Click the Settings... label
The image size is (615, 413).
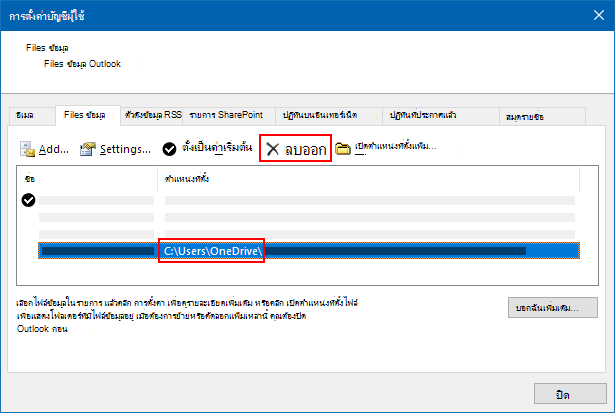click(x=125, y=149)
